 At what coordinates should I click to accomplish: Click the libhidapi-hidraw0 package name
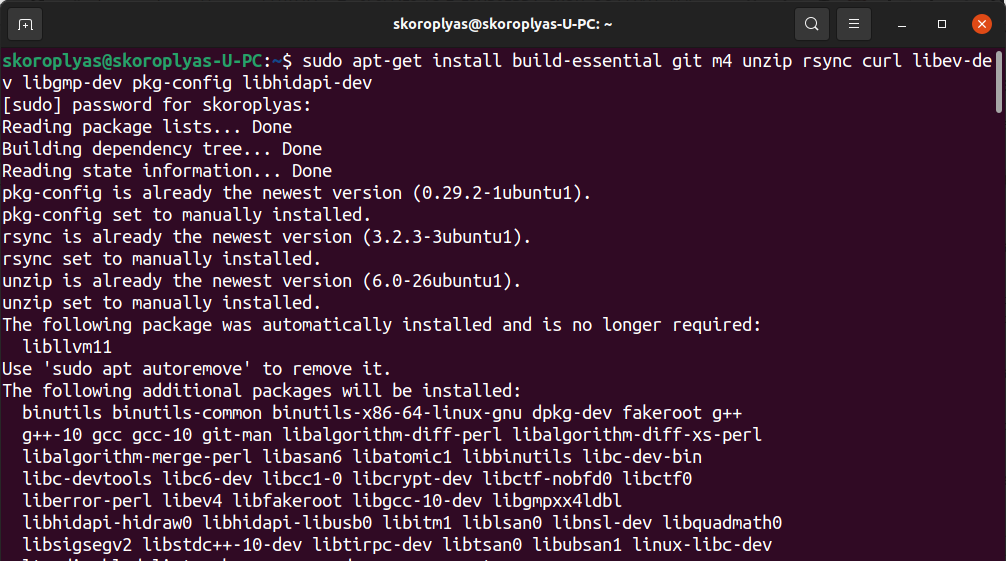(x=107, y=523)
